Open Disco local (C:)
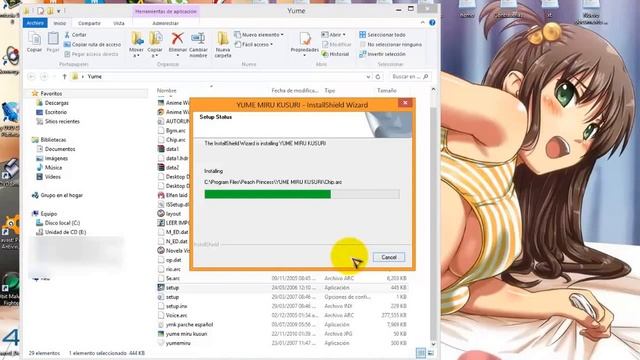 click(58, 223)
